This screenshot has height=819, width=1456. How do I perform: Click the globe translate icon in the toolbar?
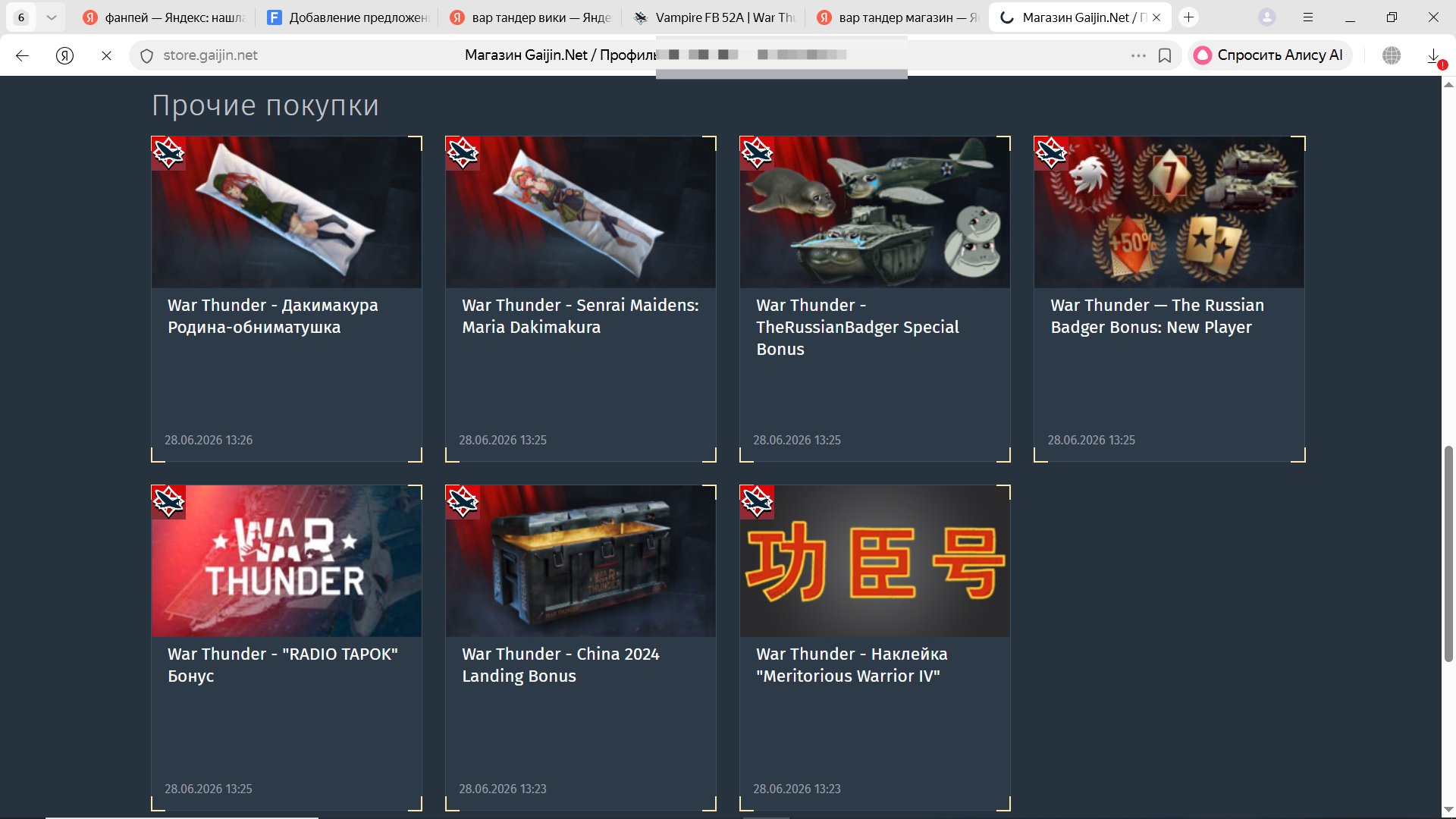(1392, 55)
